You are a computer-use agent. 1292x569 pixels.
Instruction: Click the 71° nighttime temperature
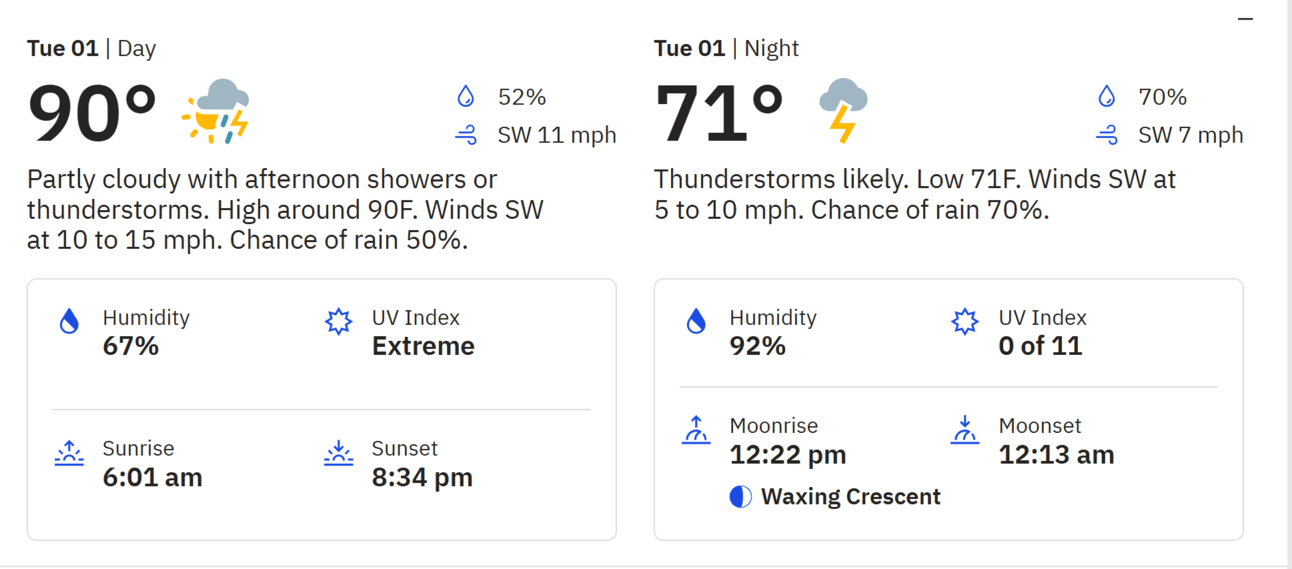click(x=718, y=113)
